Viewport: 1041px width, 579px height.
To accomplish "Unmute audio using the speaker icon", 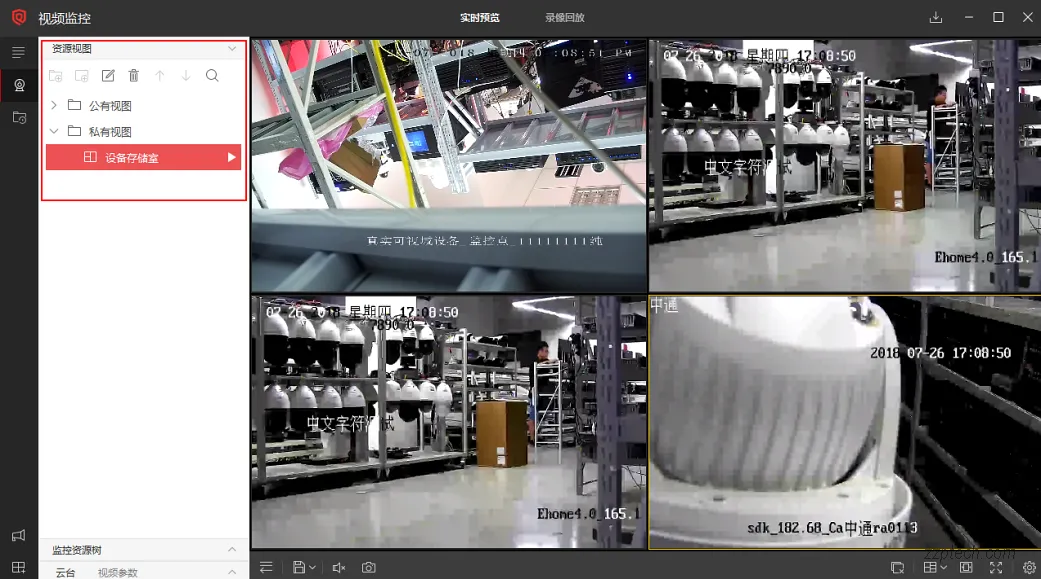I will [338, 568].
